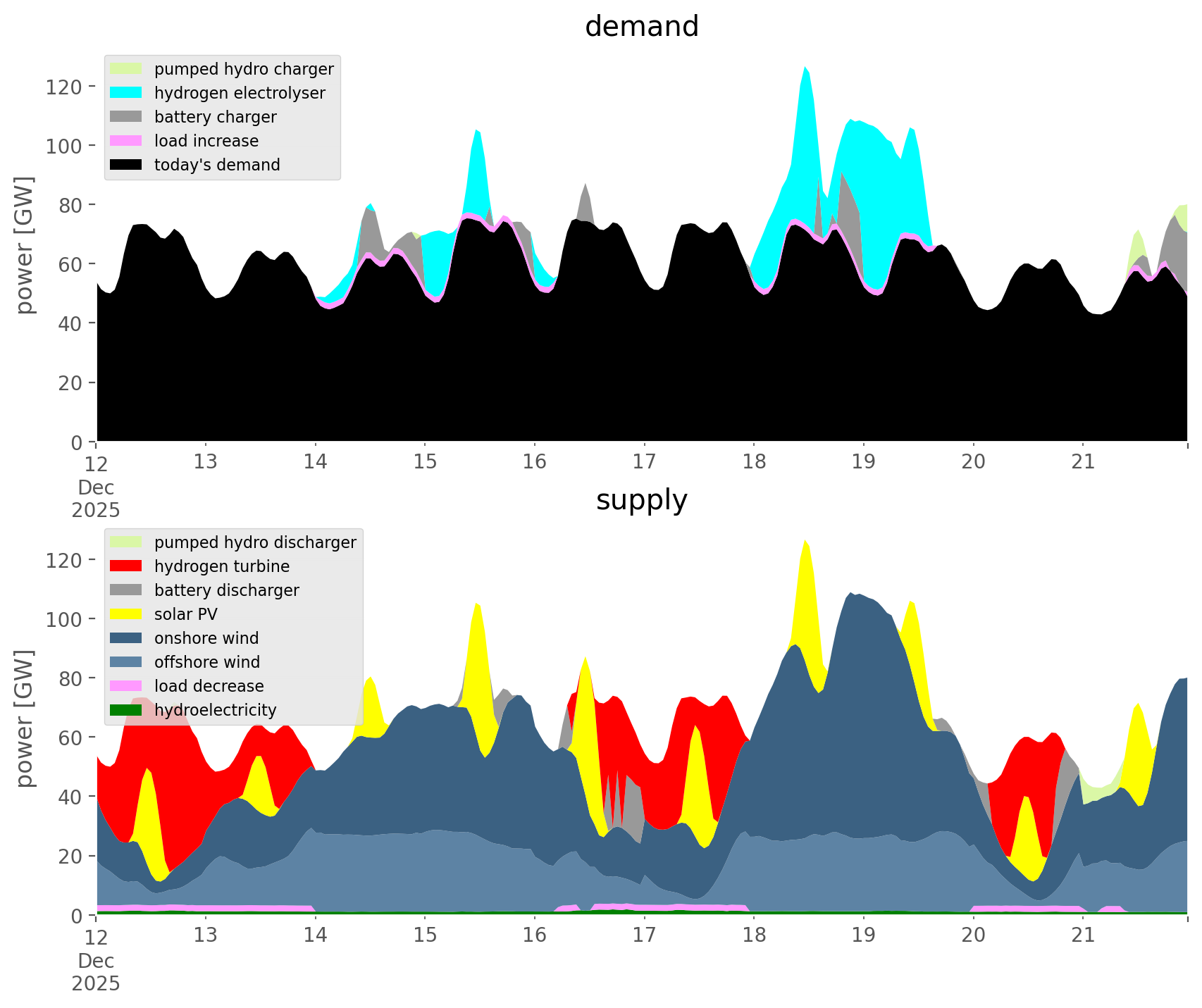Screen dimensions: 1202x1008
Task: Click the battery discharger legend label
Action: 226,590
